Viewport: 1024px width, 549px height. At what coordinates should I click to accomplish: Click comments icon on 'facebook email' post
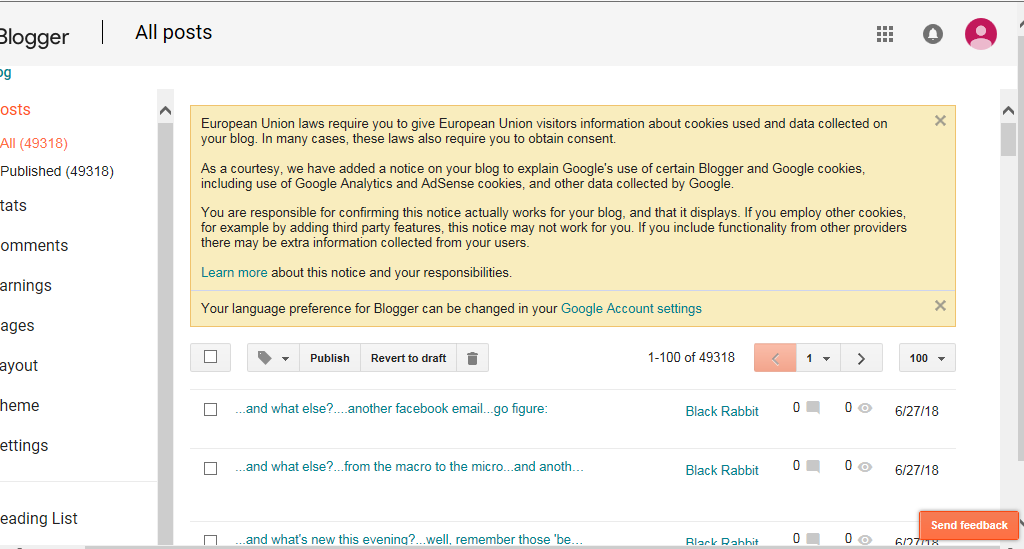pyautogui.click(x=813, y=407)
